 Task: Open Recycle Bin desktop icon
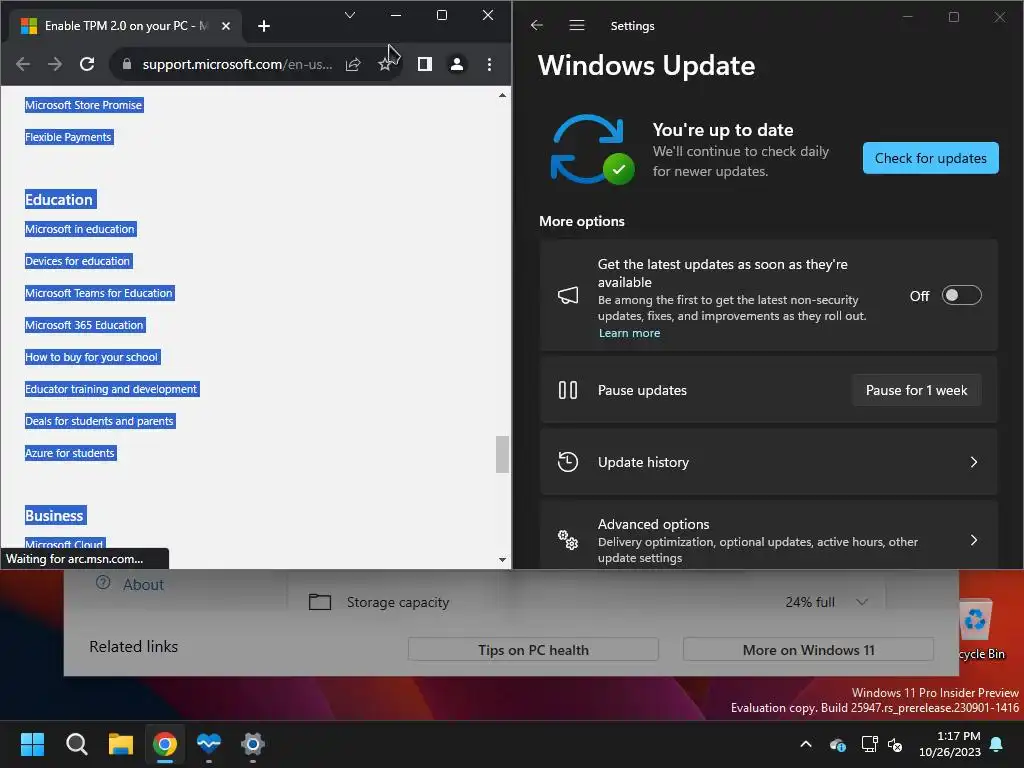[982, 628]
